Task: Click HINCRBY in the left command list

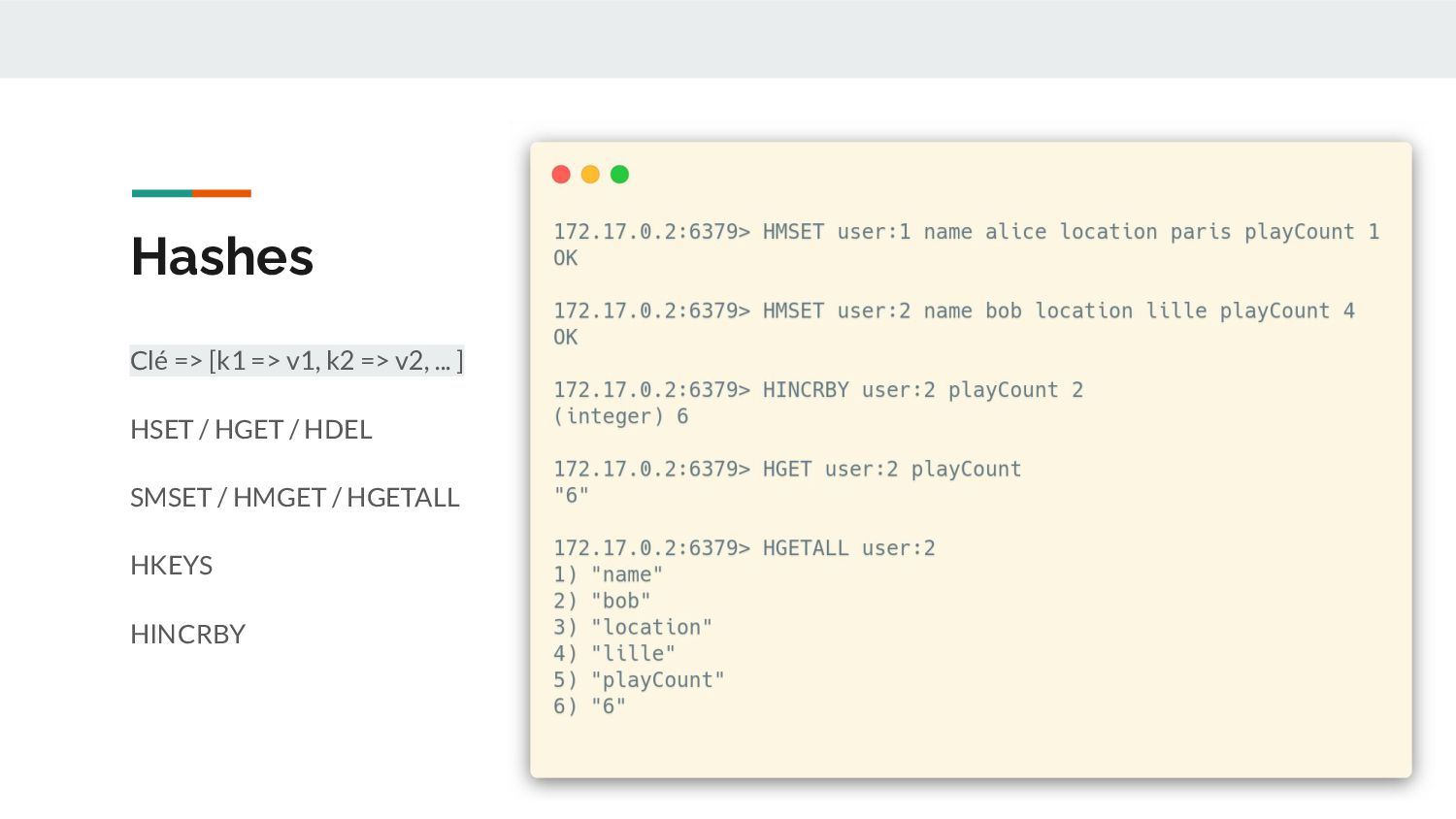Action: click(187, 635)
